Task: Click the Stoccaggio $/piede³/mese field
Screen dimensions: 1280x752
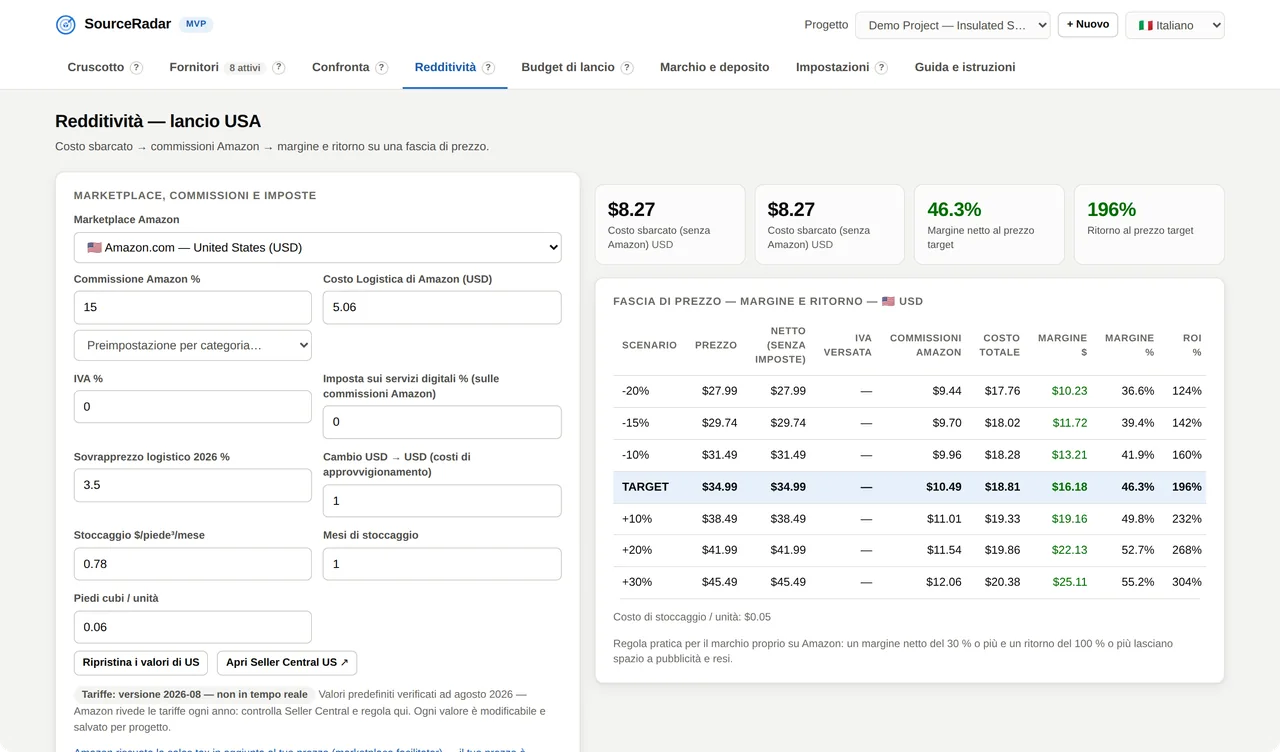Action: coord(193,564)
